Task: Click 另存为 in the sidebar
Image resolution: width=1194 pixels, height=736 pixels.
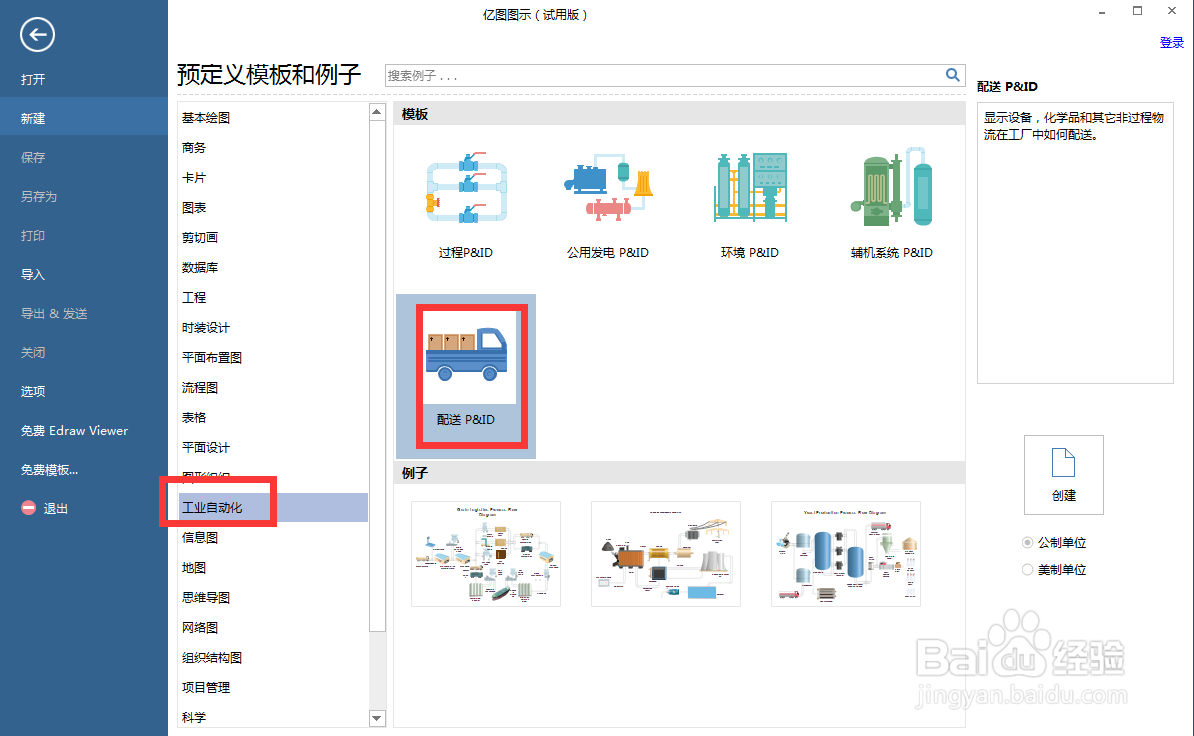Action: 39,196
